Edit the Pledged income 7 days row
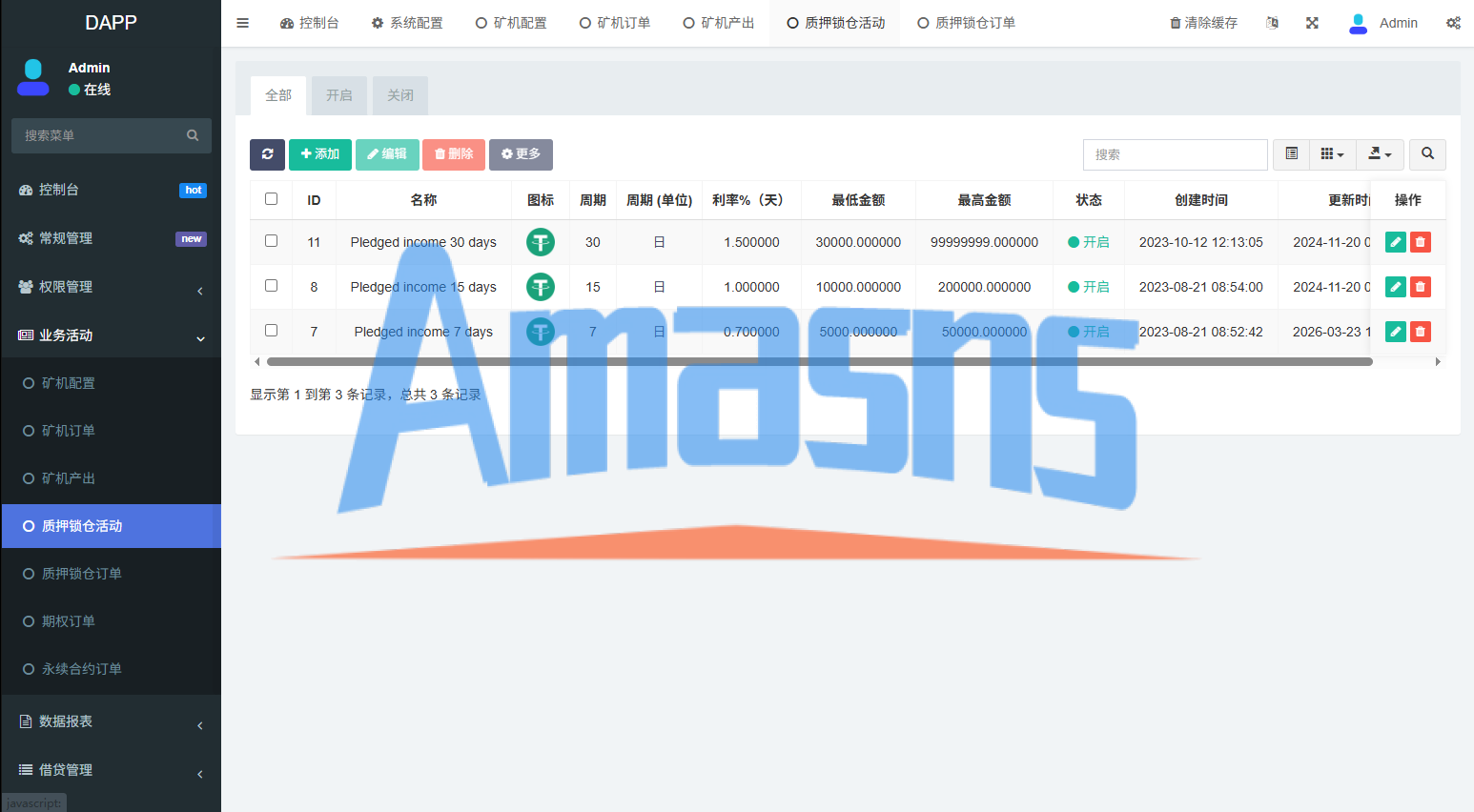1474x812 pixels. 1396,332
